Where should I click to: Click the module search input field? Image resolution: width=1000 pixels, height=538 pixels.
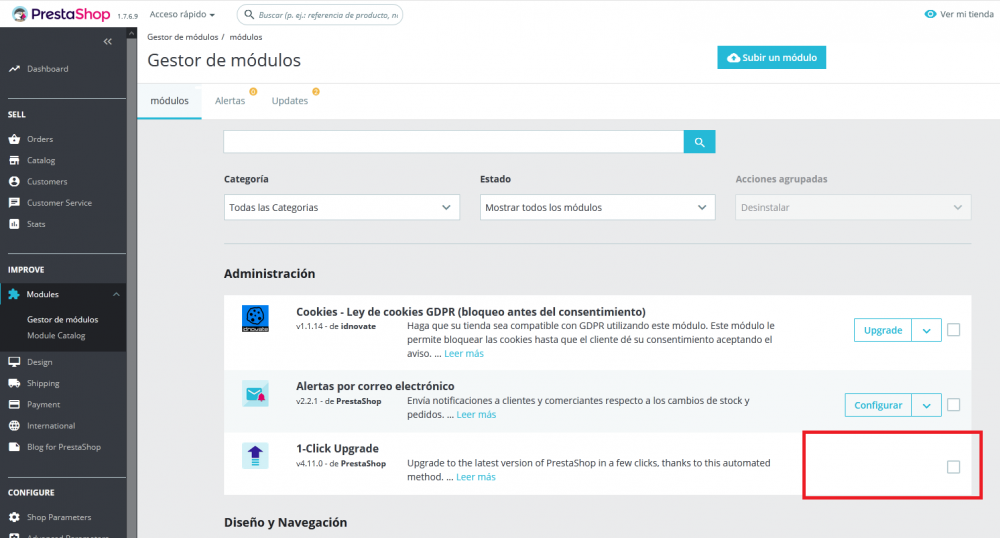point(453,142)
